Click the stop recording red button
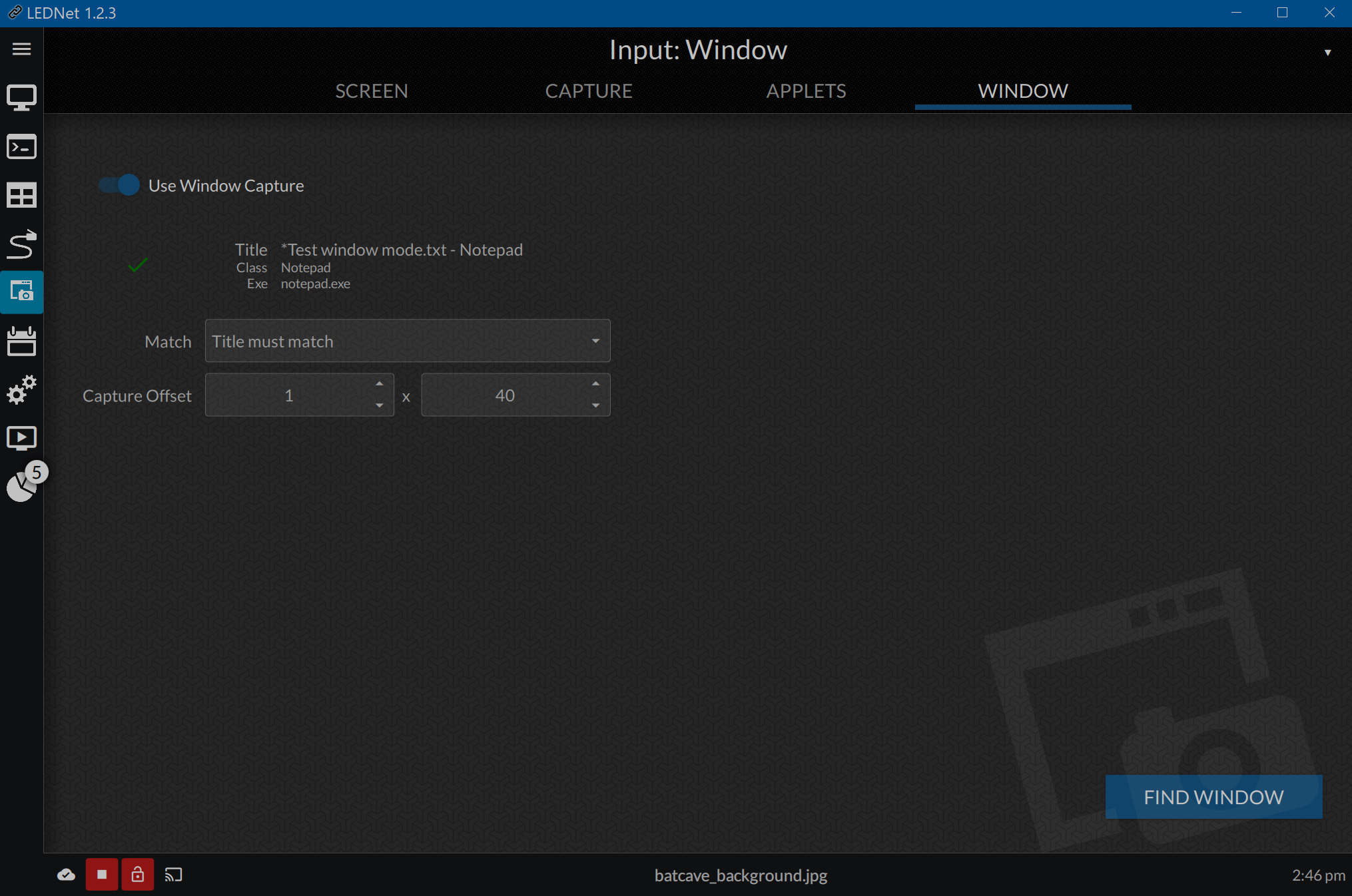 102,874
